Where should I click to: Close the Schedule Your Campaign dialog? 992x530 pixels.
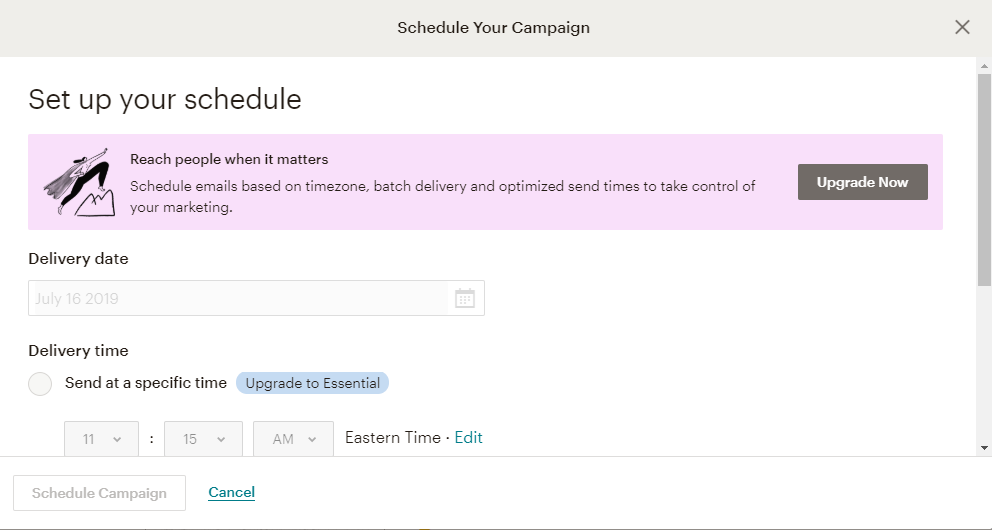(962, 27)
